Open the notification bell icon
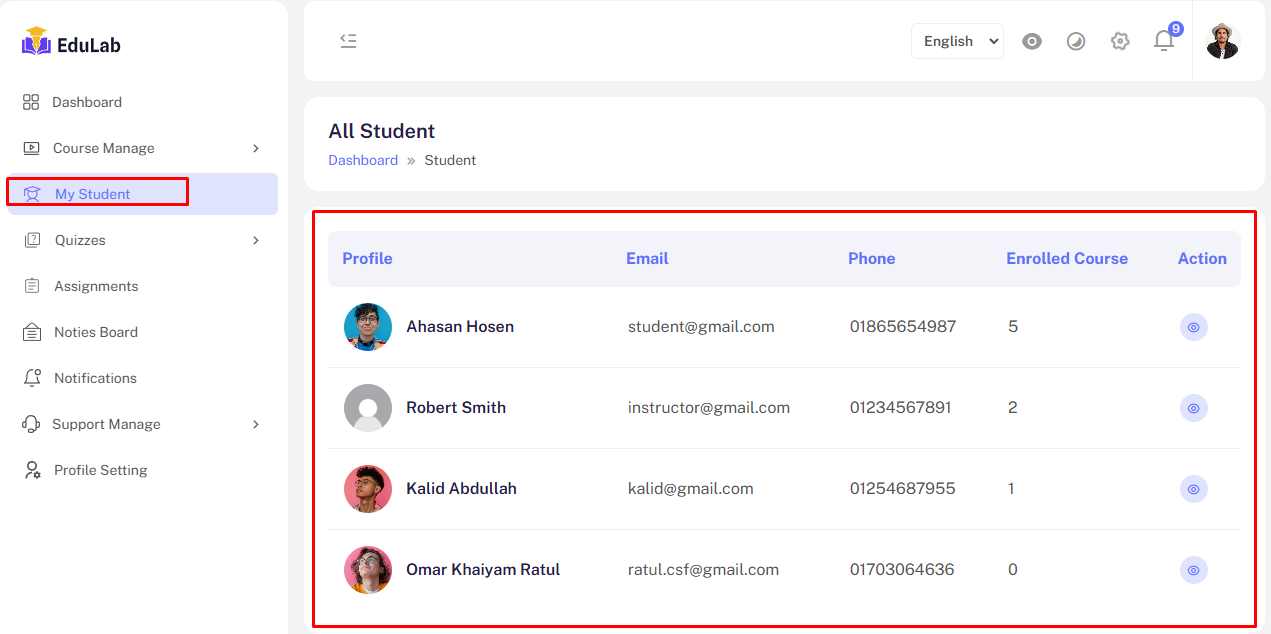1271x634 pixels. tap(1163, 41)
